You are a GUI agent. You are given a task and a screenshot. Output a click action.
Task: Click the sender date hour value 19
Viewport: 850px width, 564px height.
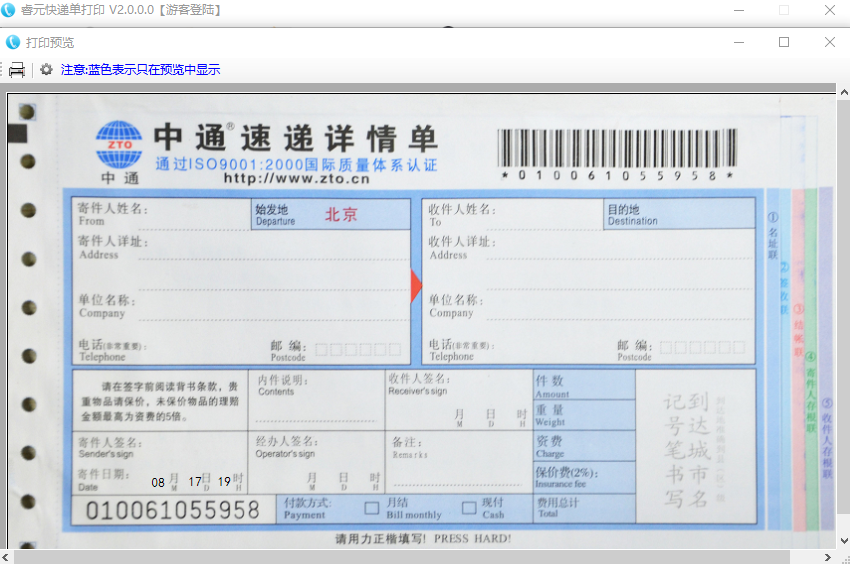click(x=224, y=482)
